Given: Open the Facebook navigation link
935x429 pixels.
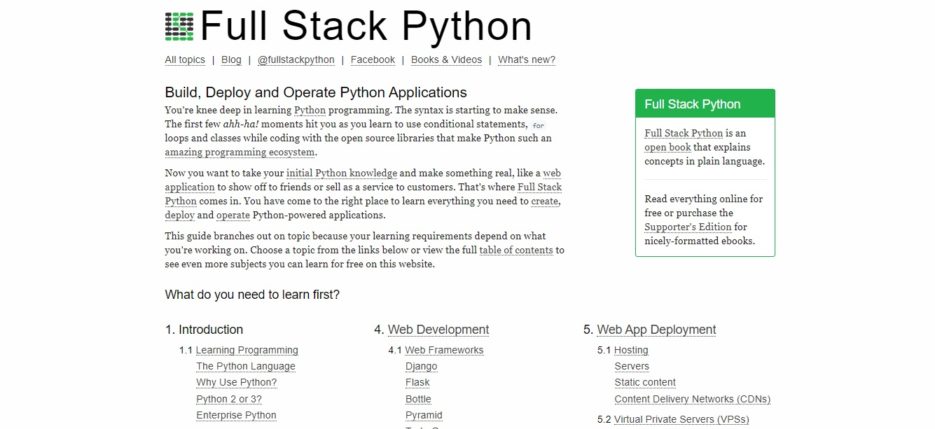Looking at the screenshot, I should coord(373,60).
